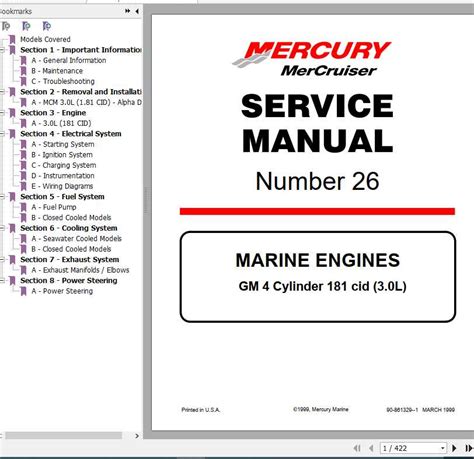Go to the previous page

371,448
